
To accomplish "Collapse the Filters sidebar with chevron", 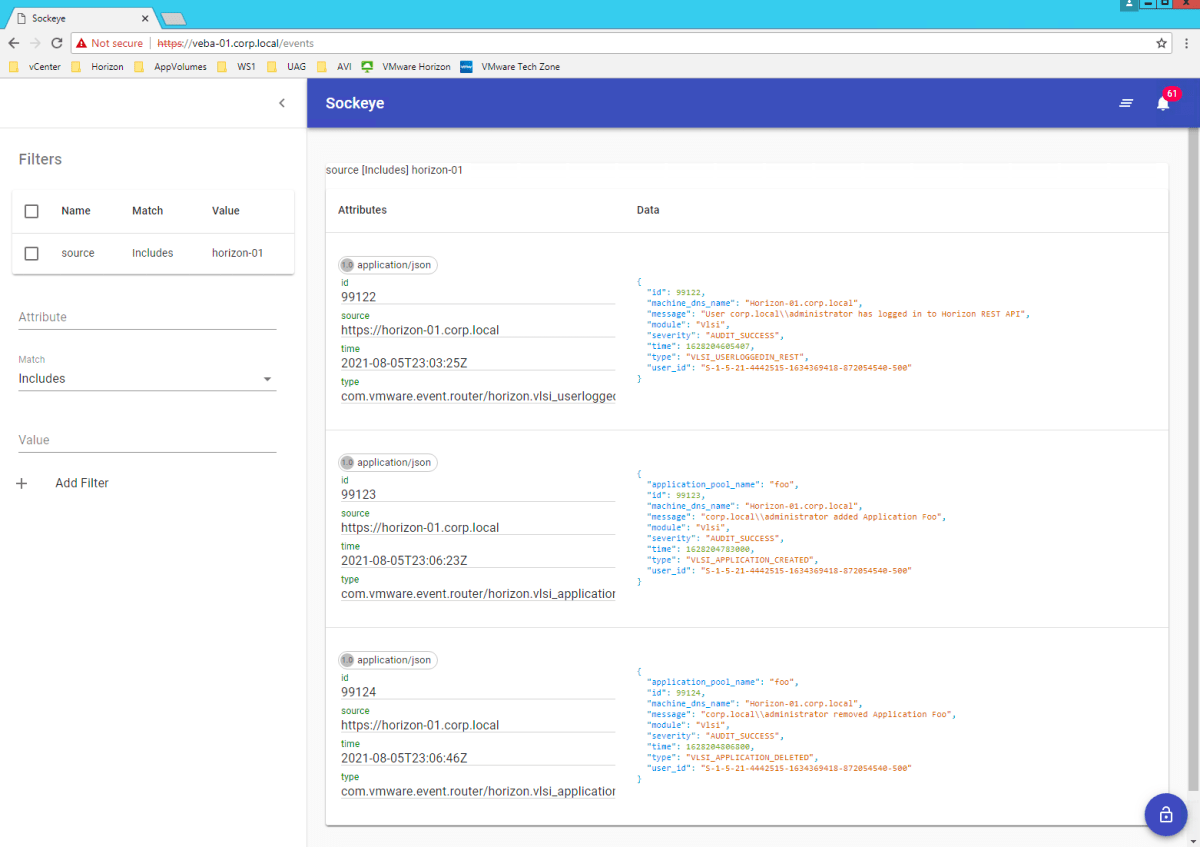I will coord(282,103).
